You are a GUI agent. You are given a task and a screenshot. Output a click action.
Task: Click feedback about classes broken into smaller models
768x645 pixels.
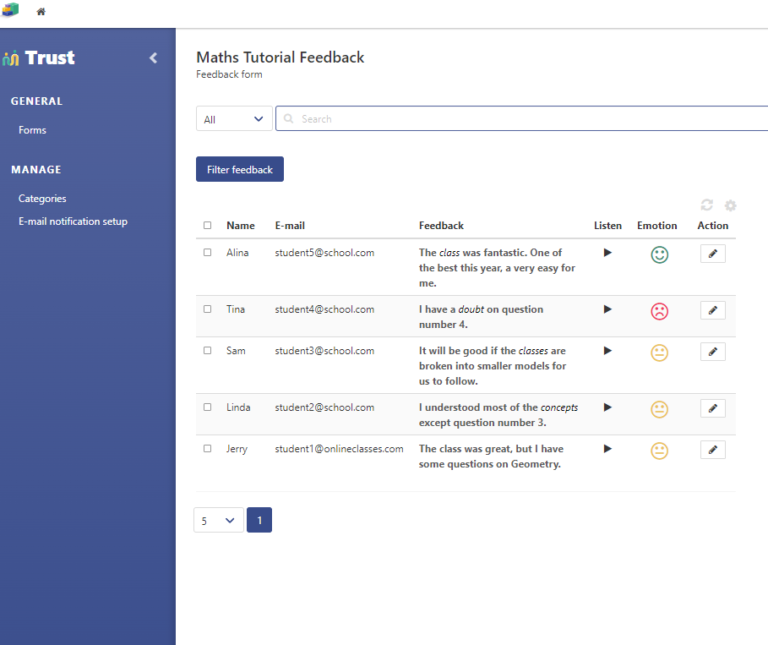click(x=492, y=366)
